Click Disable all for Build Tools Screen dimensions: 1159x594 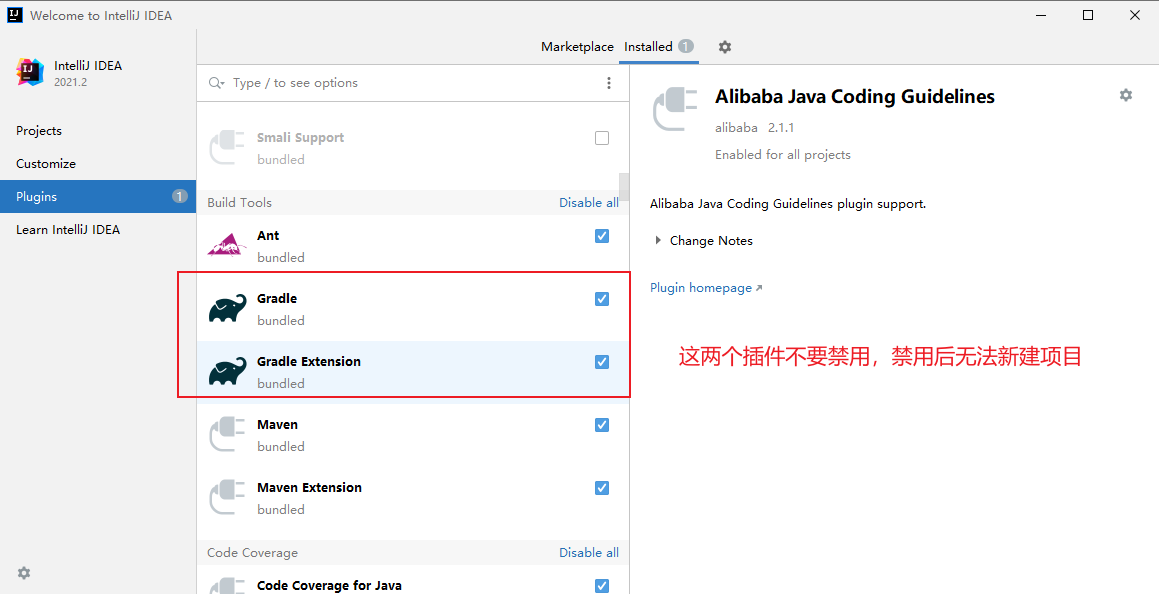(589, 202)
